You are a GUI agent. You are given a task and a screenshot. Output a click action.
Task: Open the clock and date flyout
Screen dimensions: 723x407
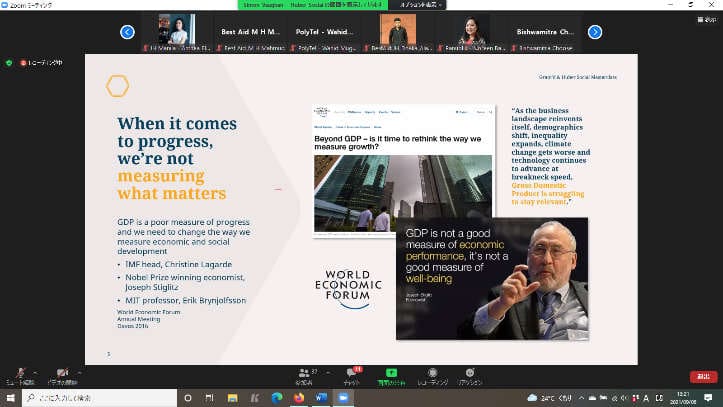(683, 398)
